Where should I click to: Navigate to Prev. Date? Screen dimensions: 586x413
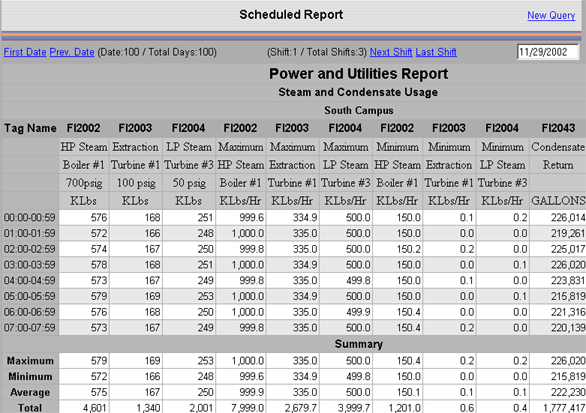pyautogui.click(x=72, y=52)
